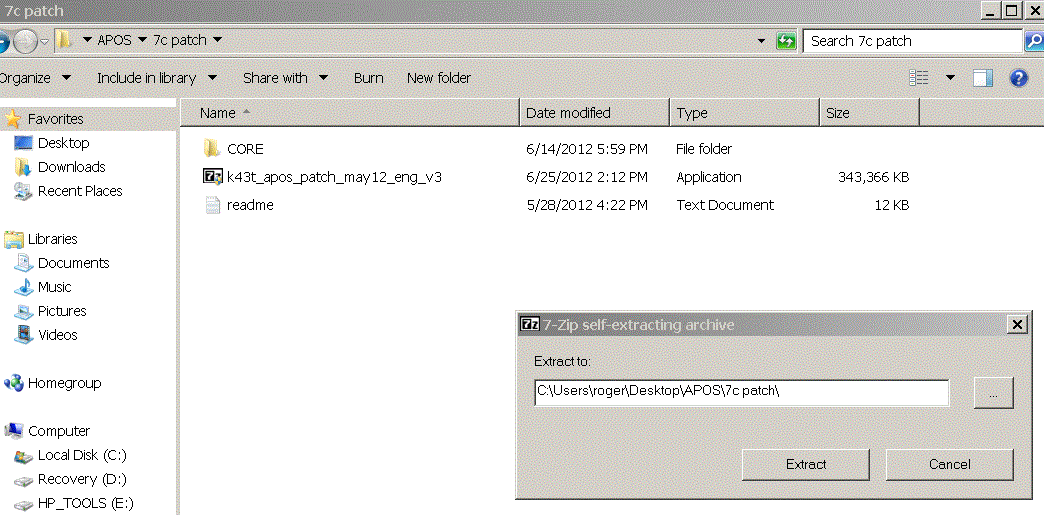Click the green refresh icon

tap(786, 41)
